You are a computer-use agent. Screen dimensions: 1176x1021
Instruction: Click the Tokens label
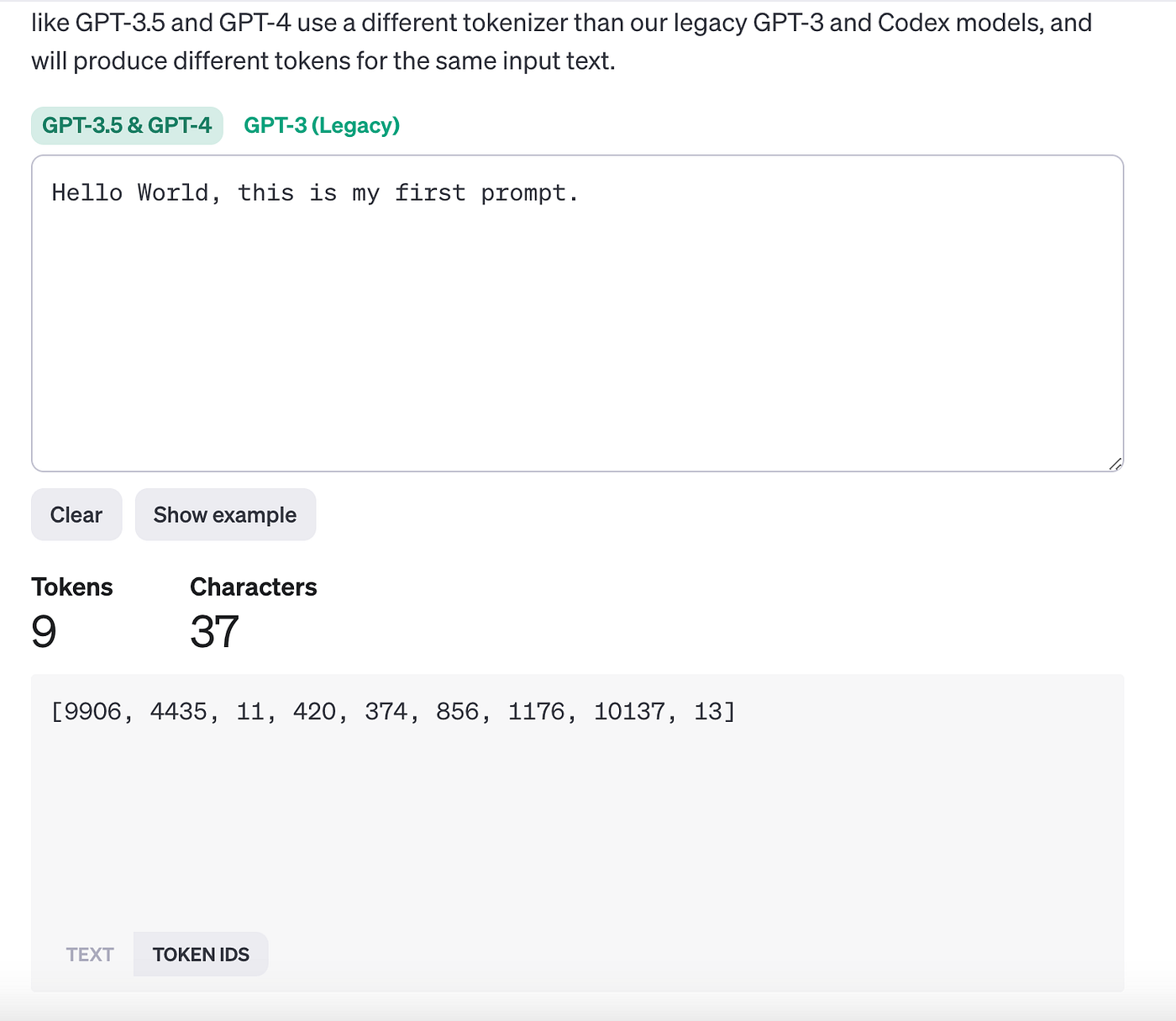[71, 587]
